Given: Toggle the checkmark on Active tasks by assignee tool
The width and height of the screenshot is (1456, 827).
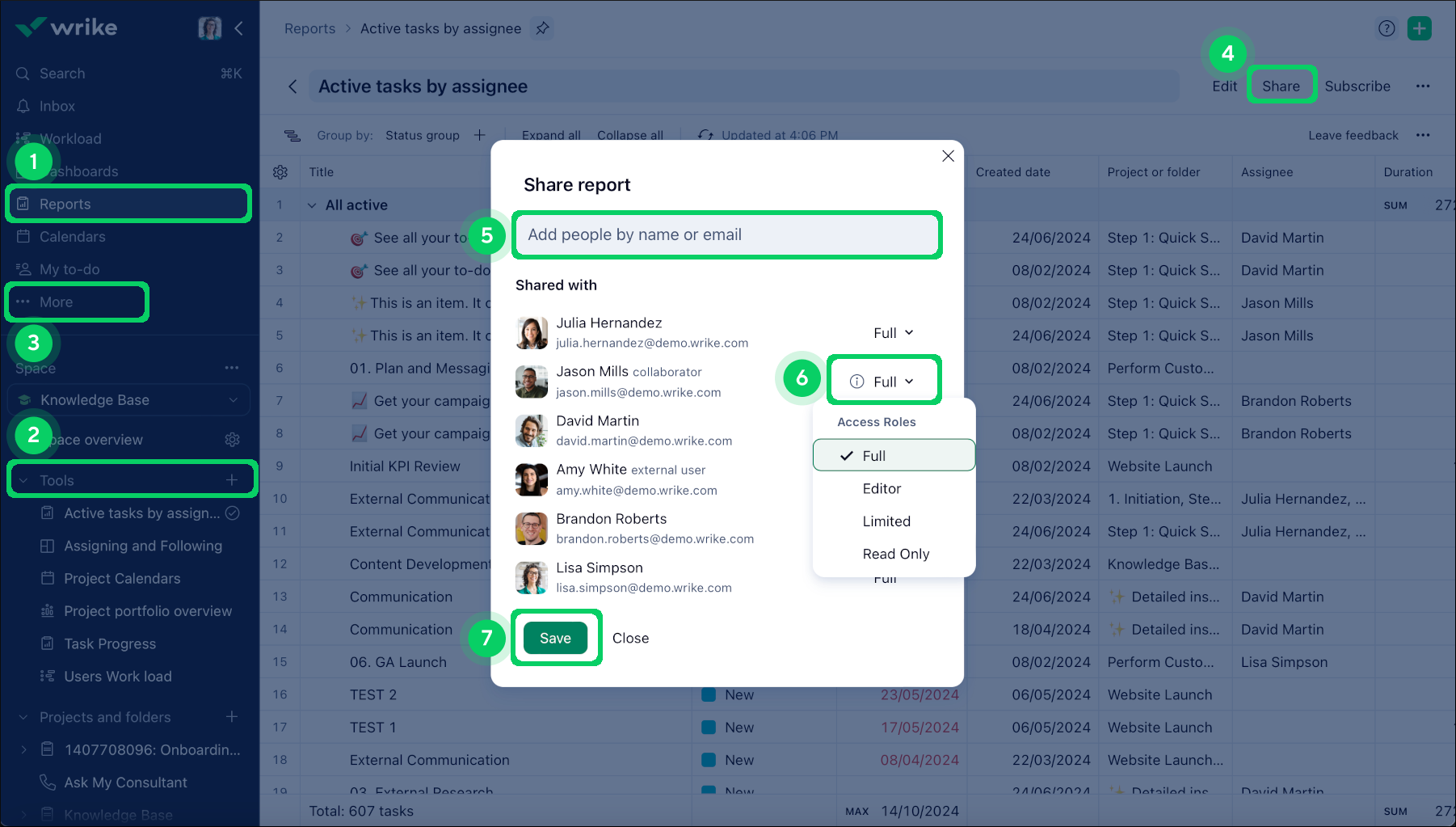Looking at the screenshot, I should click(232, 513).
